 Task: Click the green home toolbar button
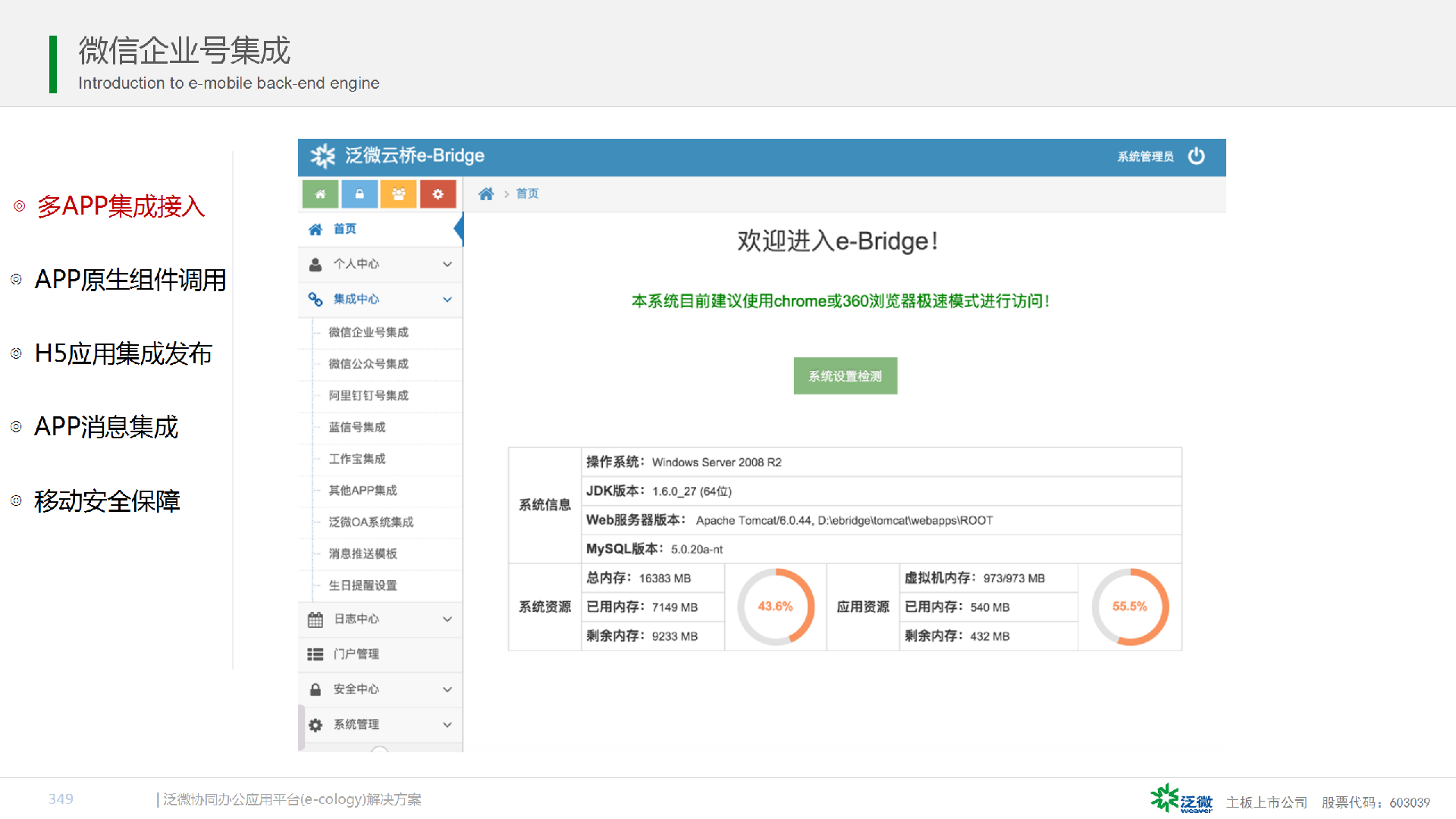(320, 194)
